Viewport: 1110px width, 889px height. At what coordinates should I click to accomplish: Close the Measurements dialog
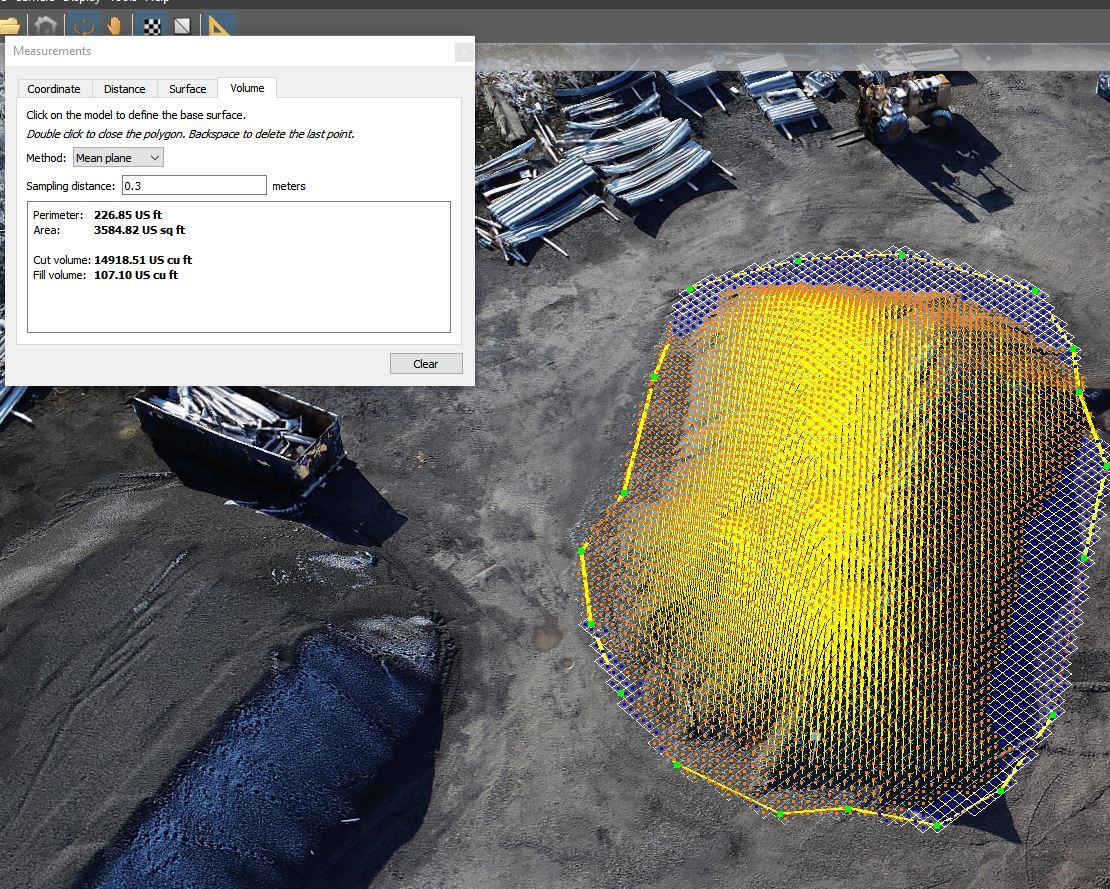[463, 51]
